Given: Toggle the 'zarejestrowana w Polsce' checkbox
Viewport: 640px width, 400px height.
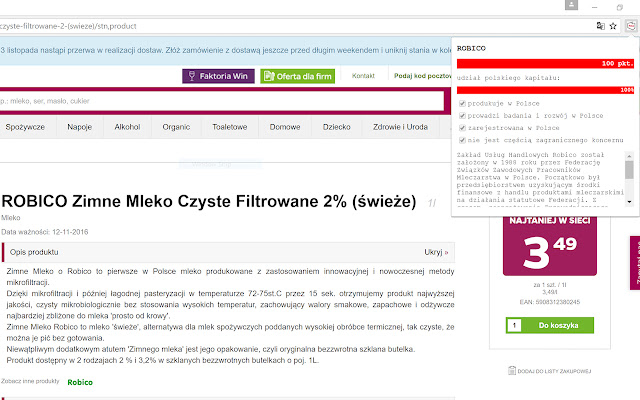Looking at the screenshot, I should (462, 128).
